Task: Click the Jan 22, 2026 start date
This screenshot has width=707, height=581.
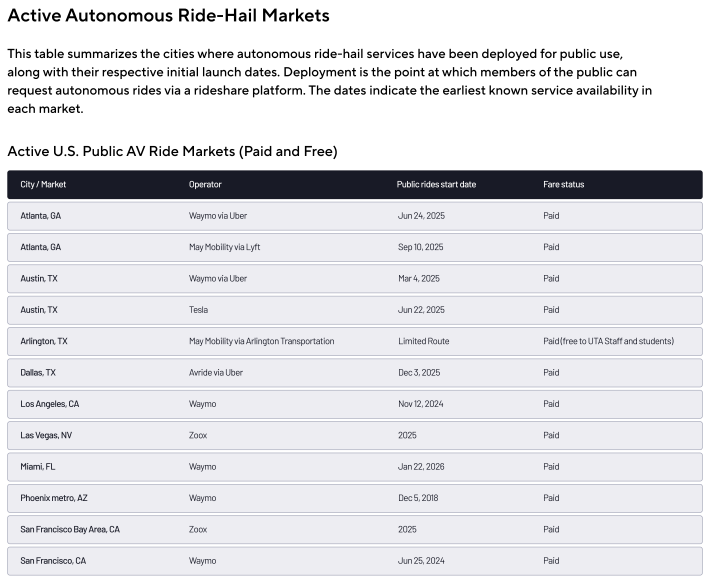Action: [421, 467]
